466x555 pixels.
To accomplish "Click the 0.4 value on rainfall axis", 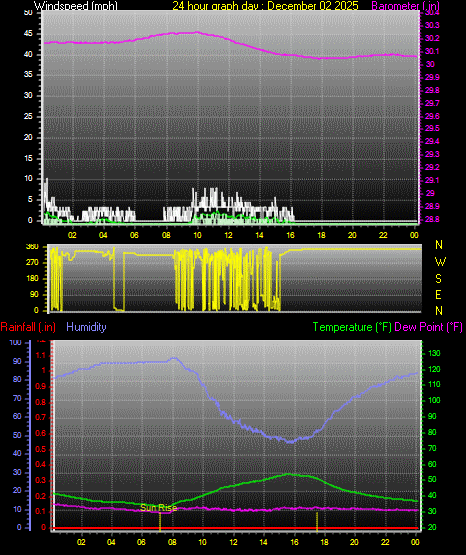I will point(41,464).
